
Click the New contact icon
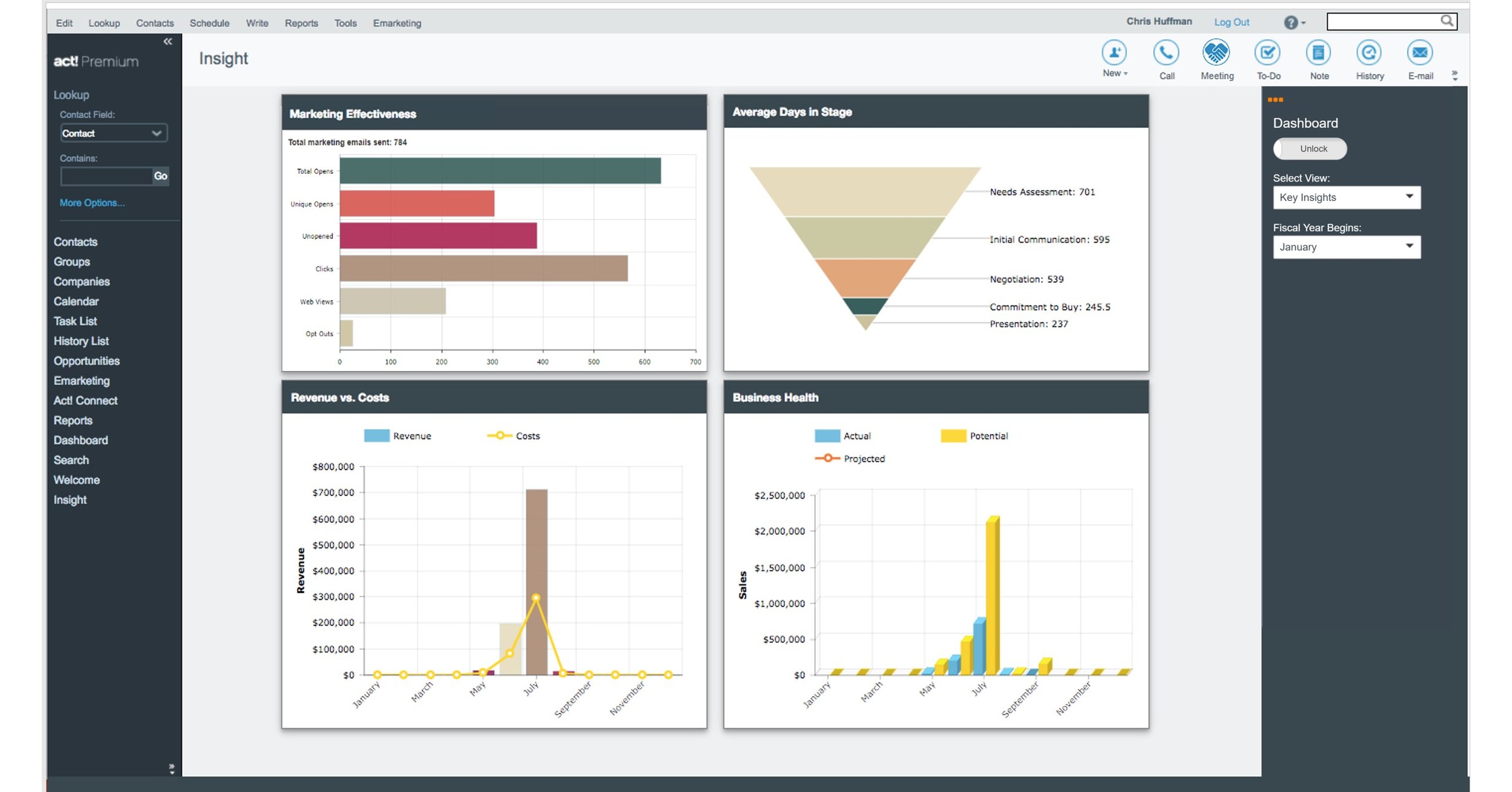pyautogui.click(x=1113, y=53)
